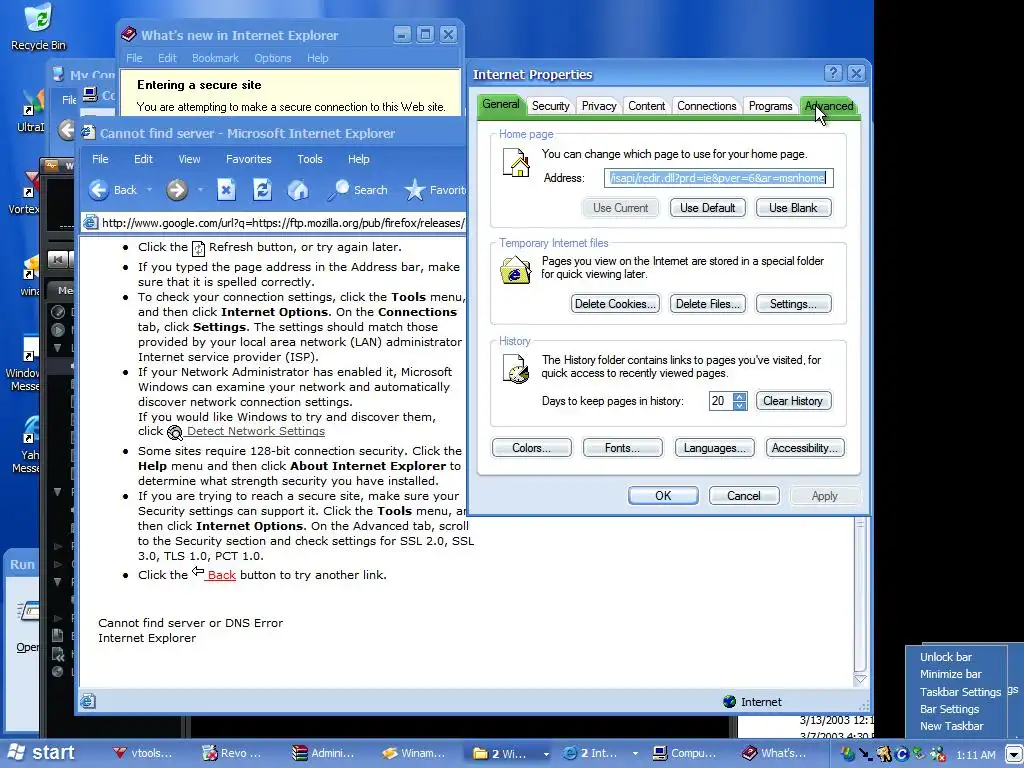Switch to the Privacy tab
The width and height of the screenshot is (1024, 768).
[x=599, y=106]
